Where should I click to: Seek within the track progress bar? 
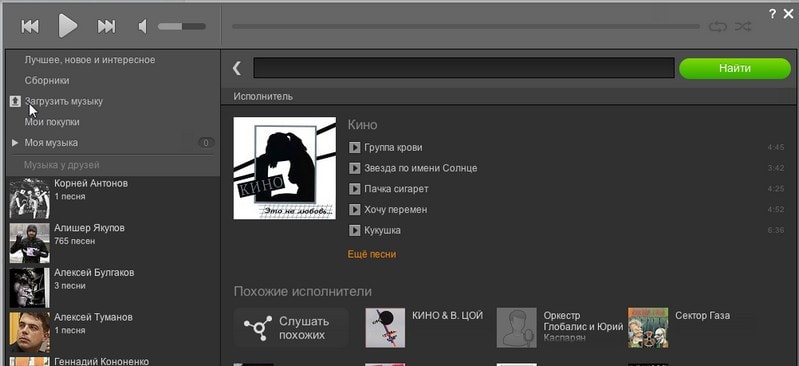pos(466,27)
